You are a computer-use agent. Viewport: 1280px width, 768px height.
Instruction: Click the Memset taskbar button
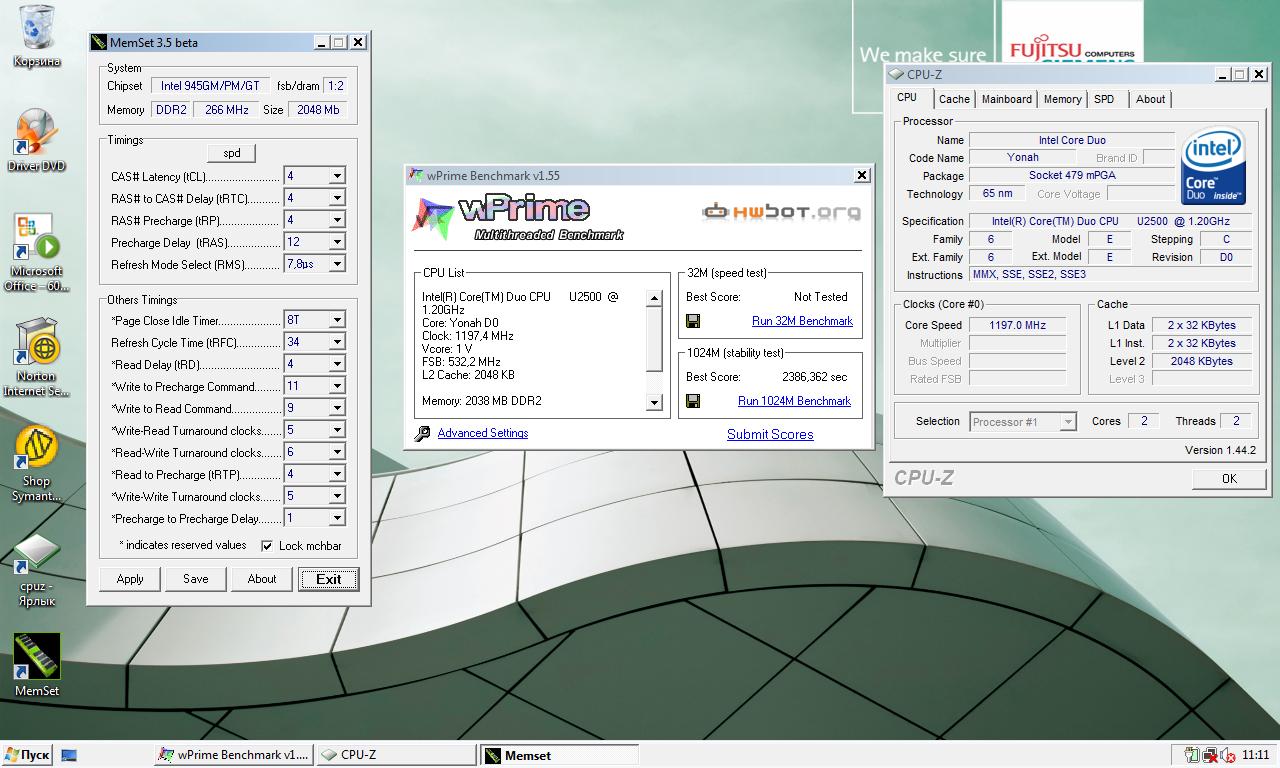(x=559, y=755)
